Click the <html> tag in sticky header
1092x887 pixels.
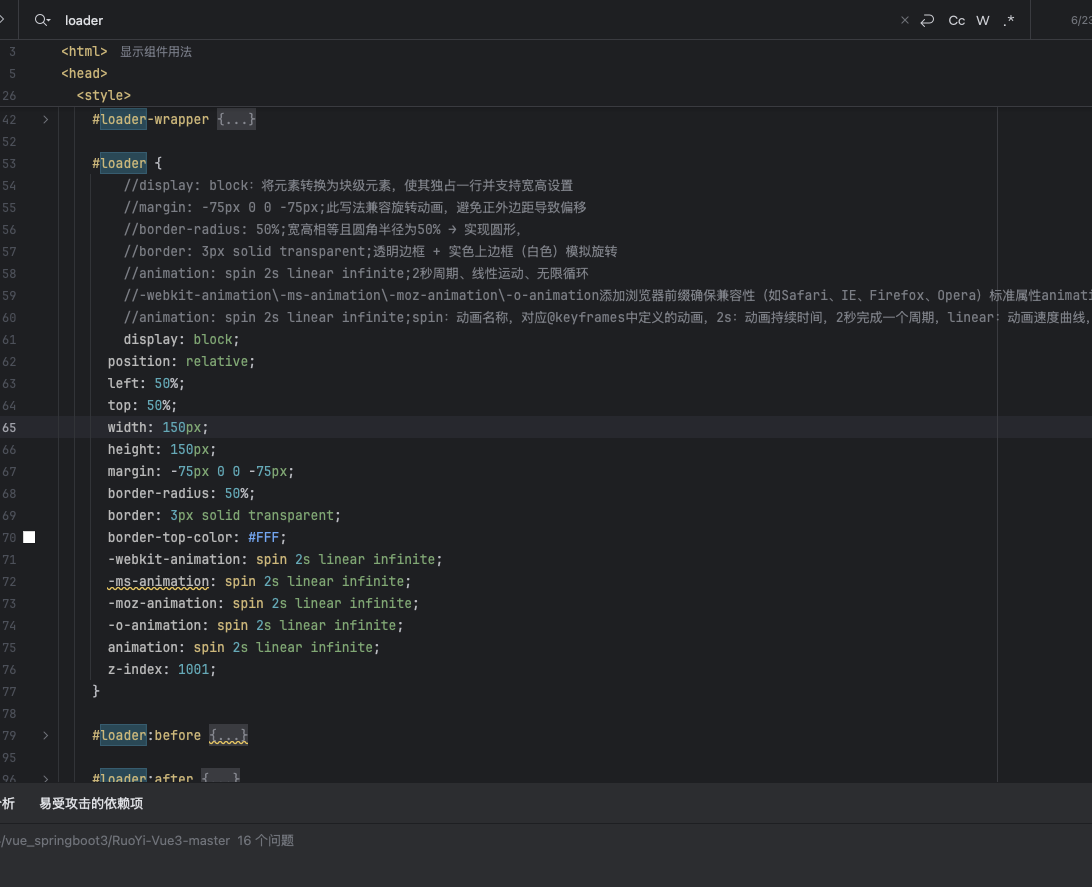(x=84, y=52)
